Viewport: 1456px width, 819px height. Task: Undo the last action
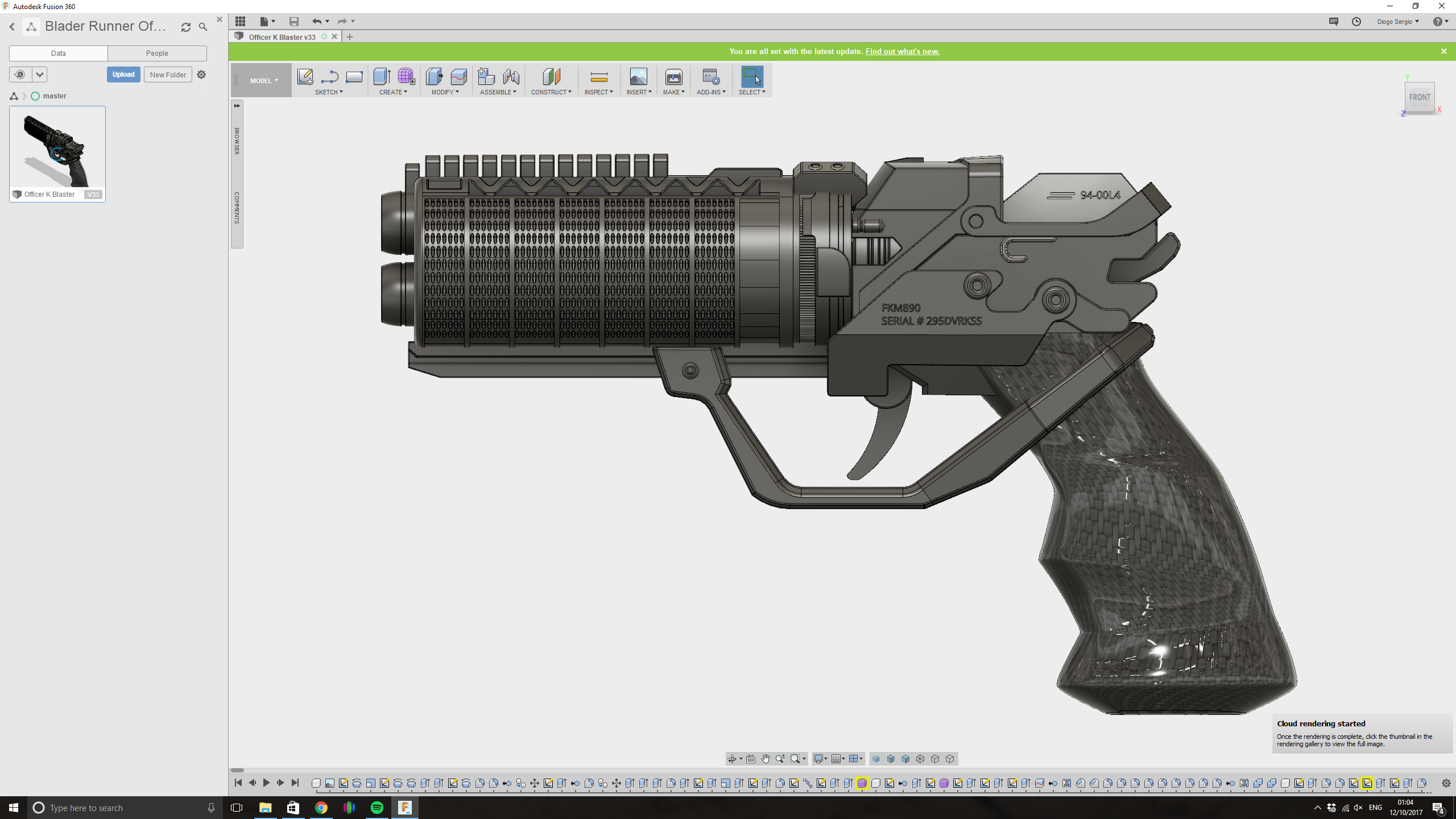point(316,21)
